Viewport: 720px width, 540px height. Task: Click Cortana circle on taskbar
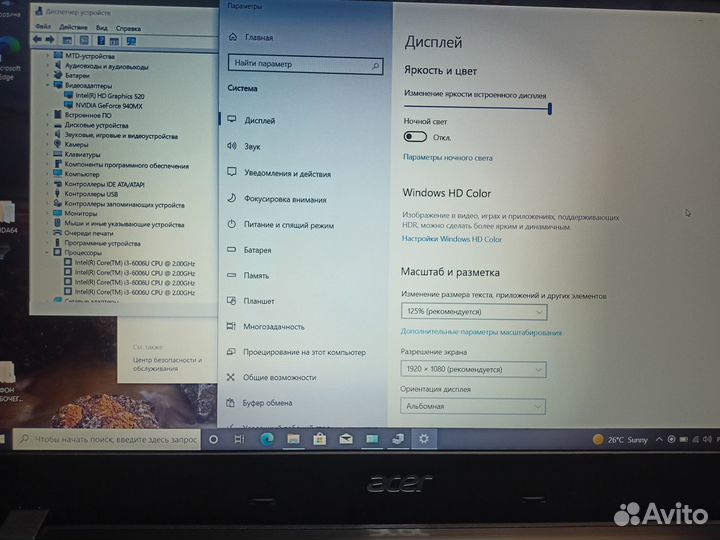point(214,439)
